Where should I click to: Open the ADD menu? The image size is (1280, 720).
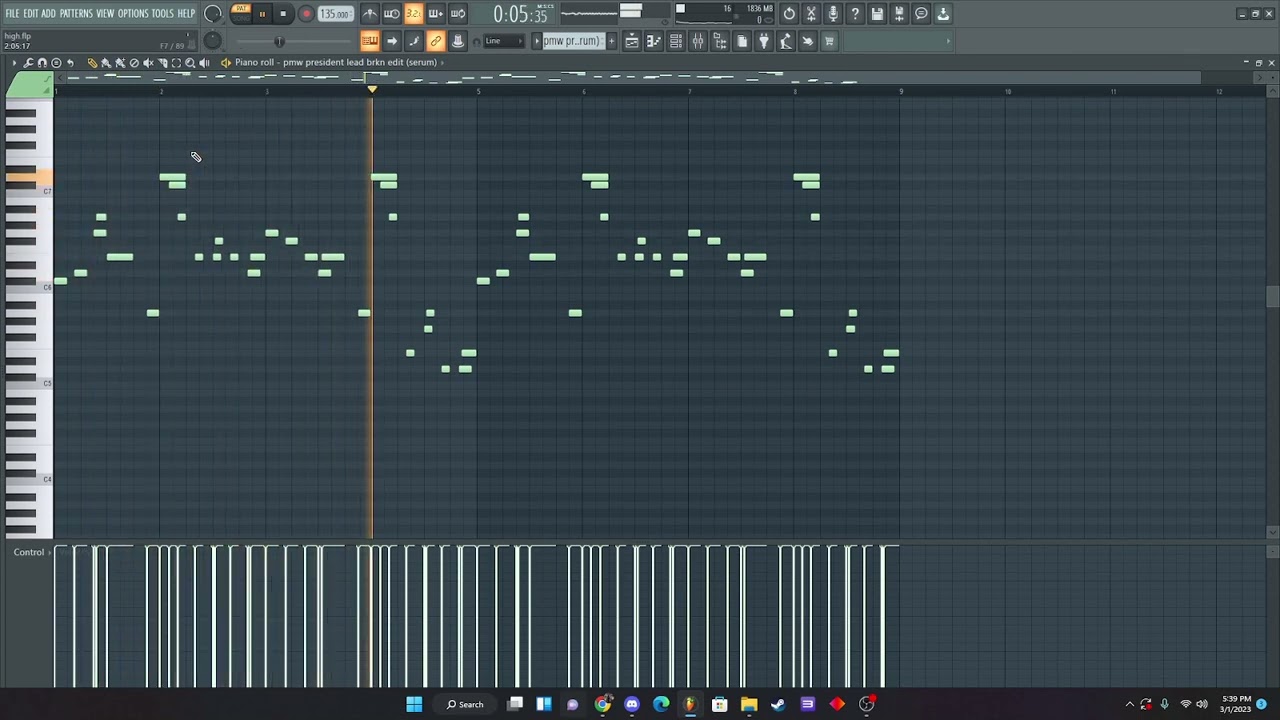point(48,14)
